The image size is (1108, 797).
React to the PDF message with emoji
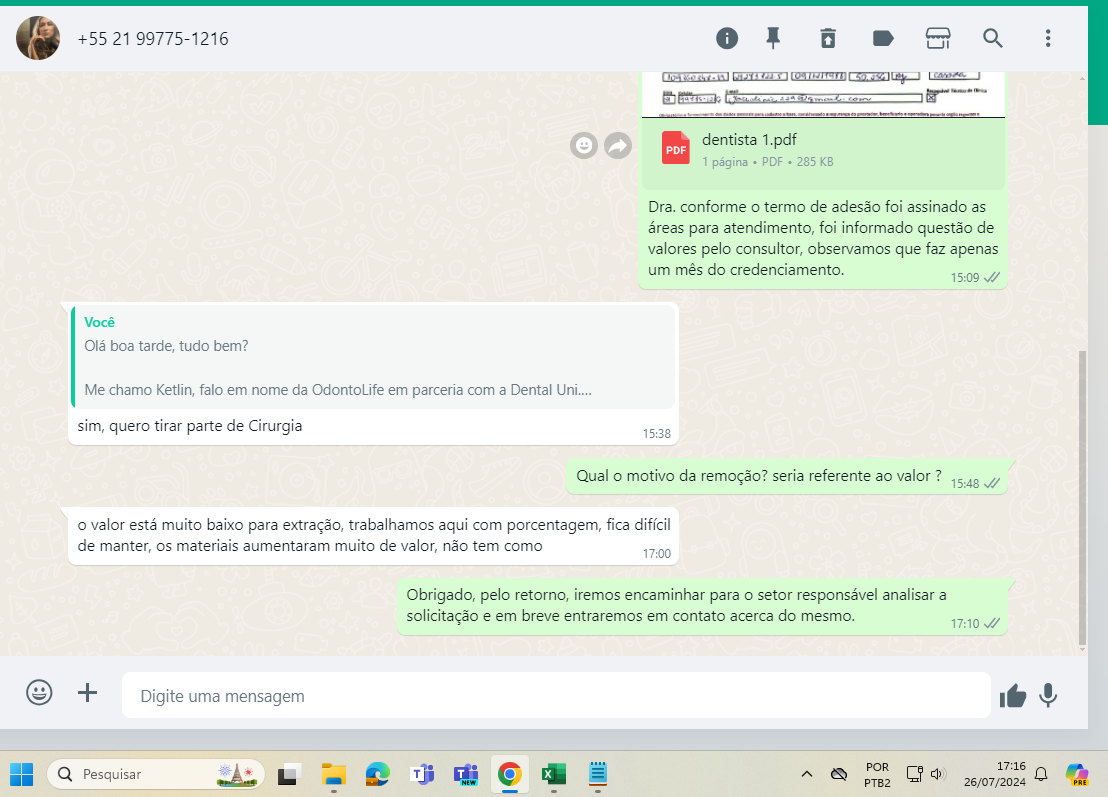pyautogui.click(x=584, y=146)
